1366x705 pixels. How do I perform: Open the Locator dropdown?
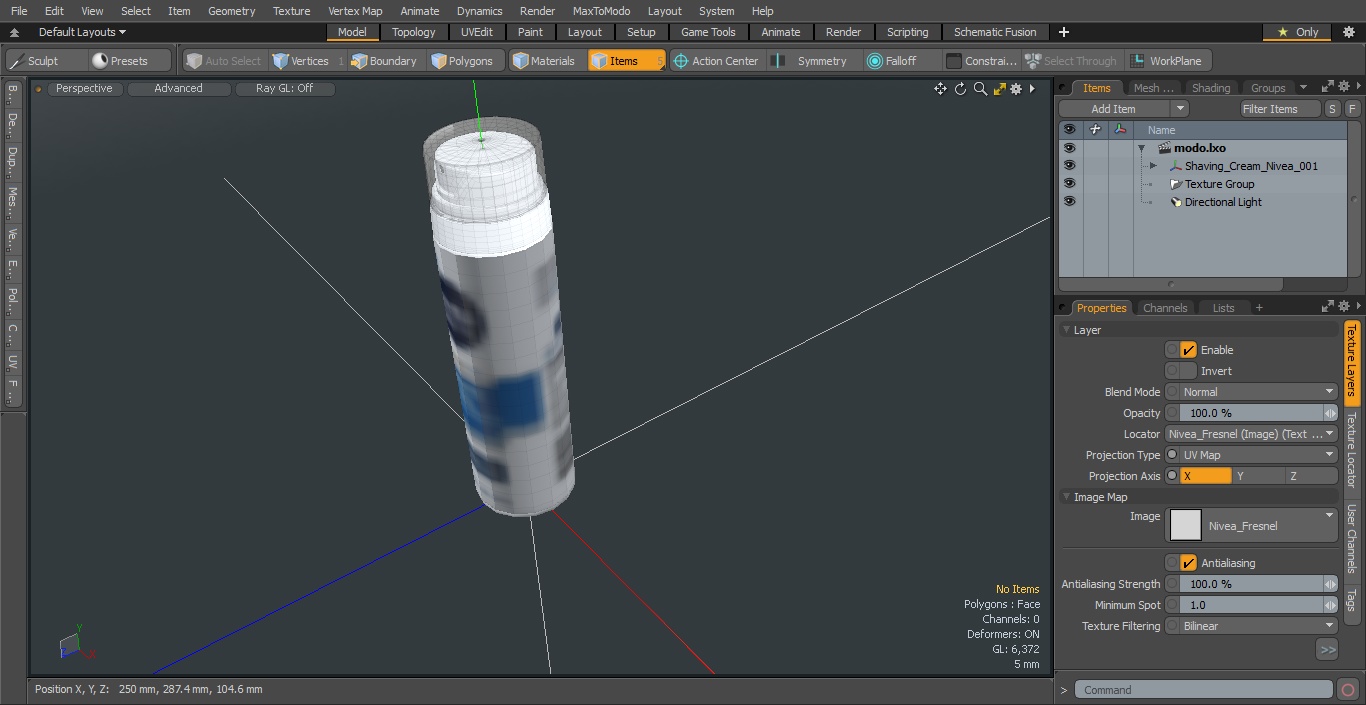1251,434
